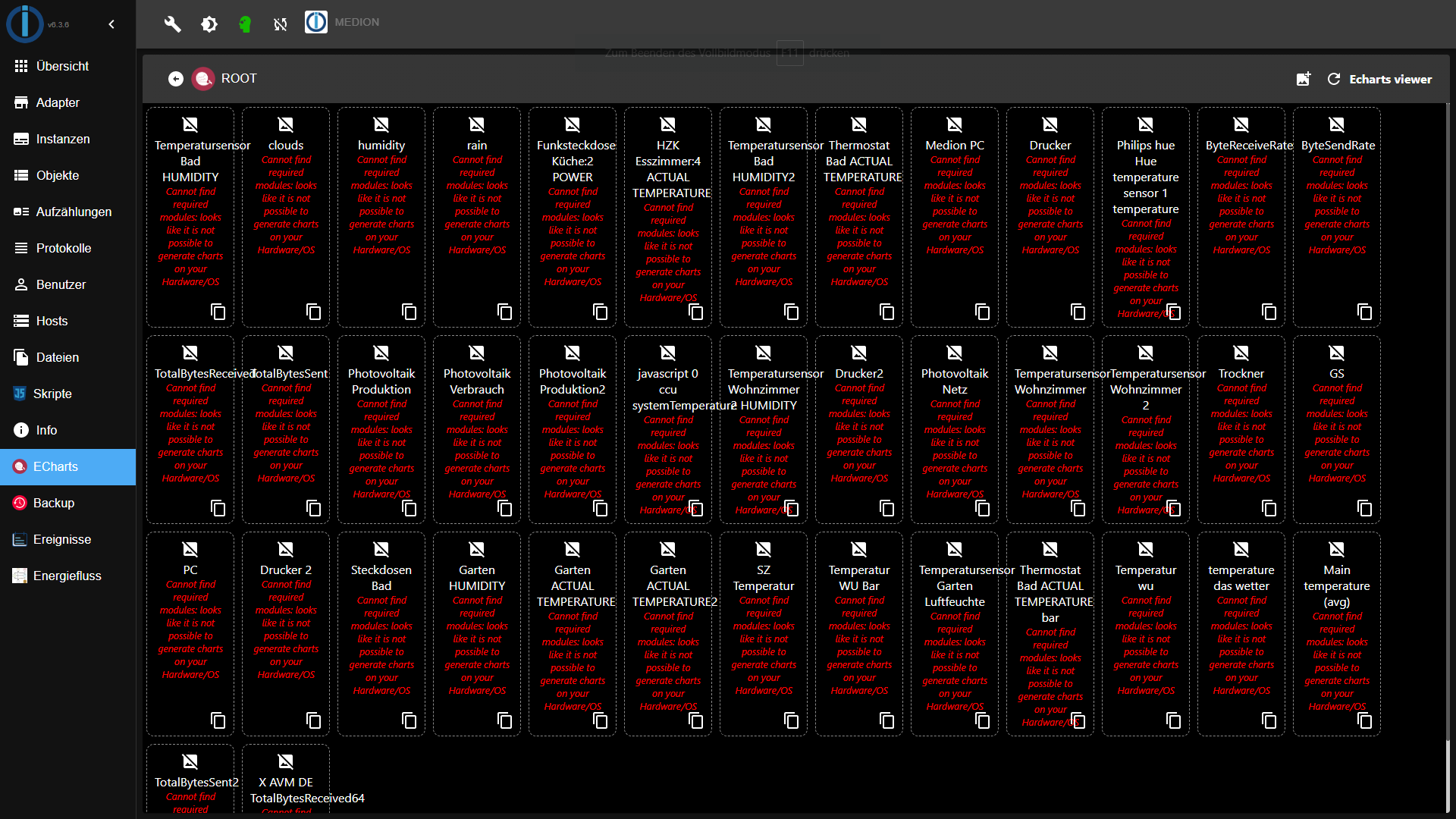Click the ROOT breadcrumb label
This screenshot has width=1456, height=819.
[x=239, y=79]
